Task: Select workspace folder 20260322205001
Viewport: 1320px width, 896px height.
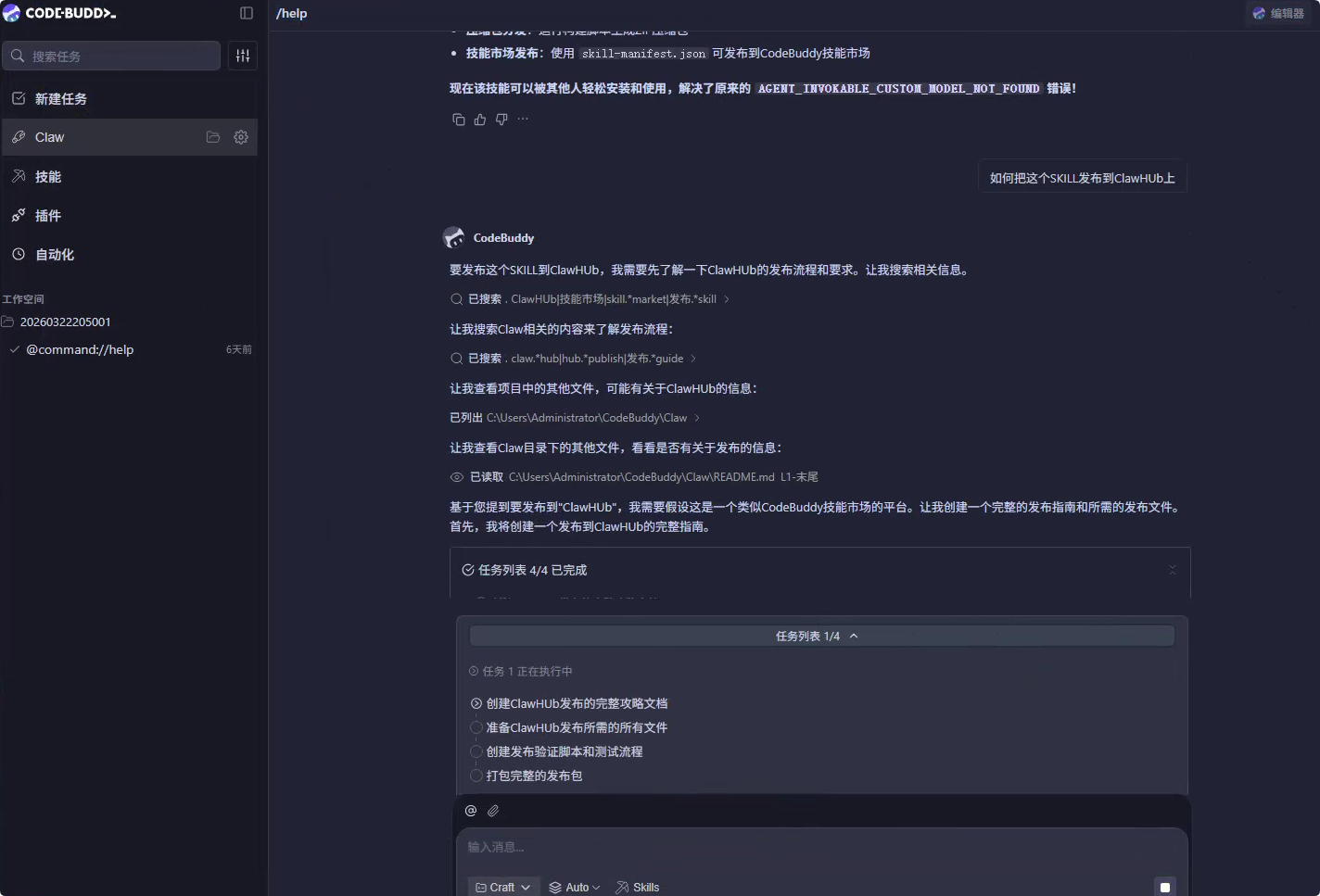Action: (65, 322)
